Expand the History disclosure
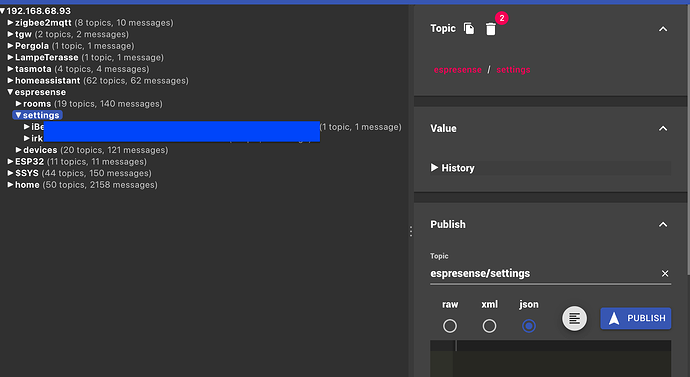 click(452, 168)
